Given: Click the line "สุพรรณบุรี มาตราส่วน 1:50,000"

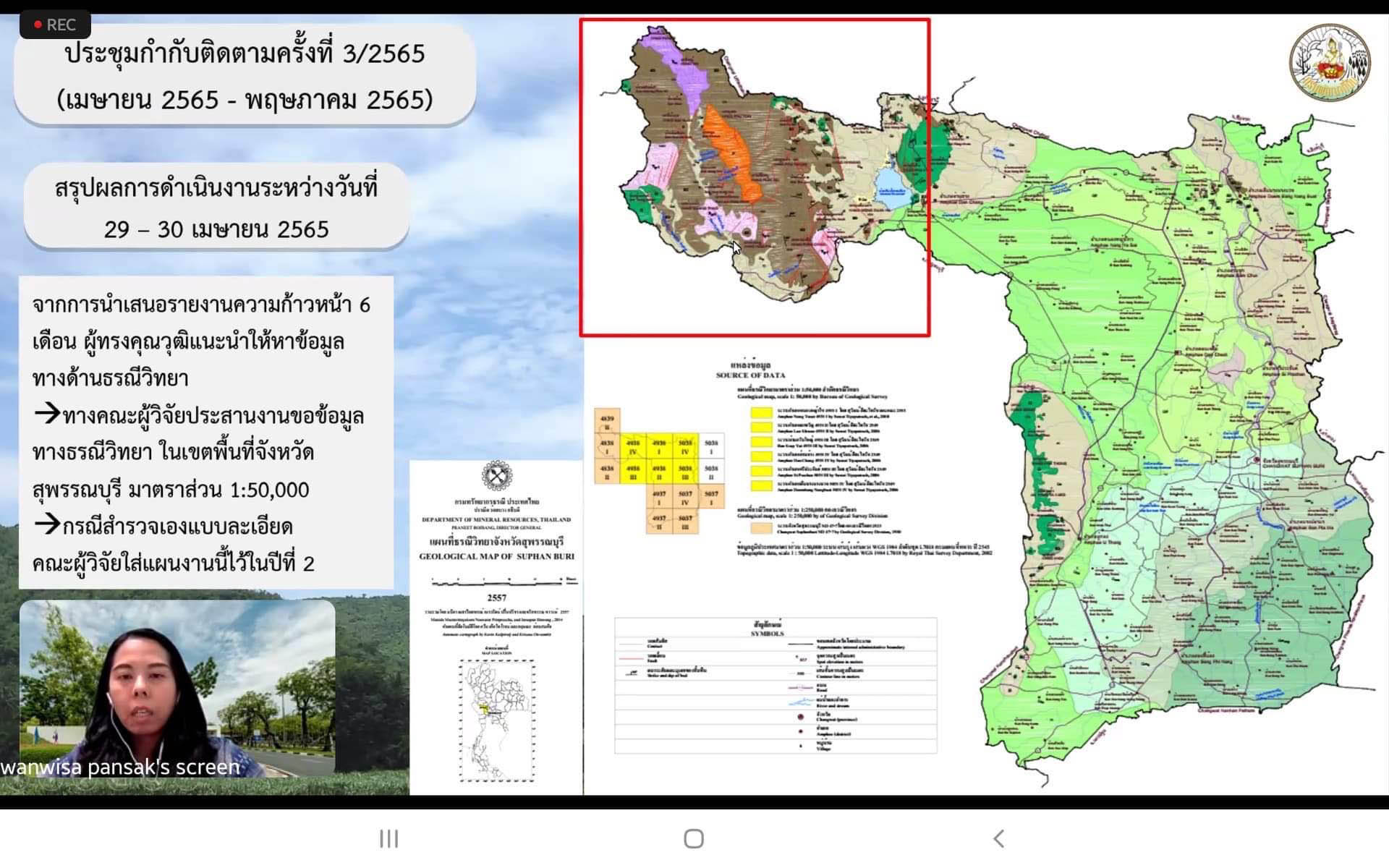Looking at the screenshot, I should click(x=171, y=490).
